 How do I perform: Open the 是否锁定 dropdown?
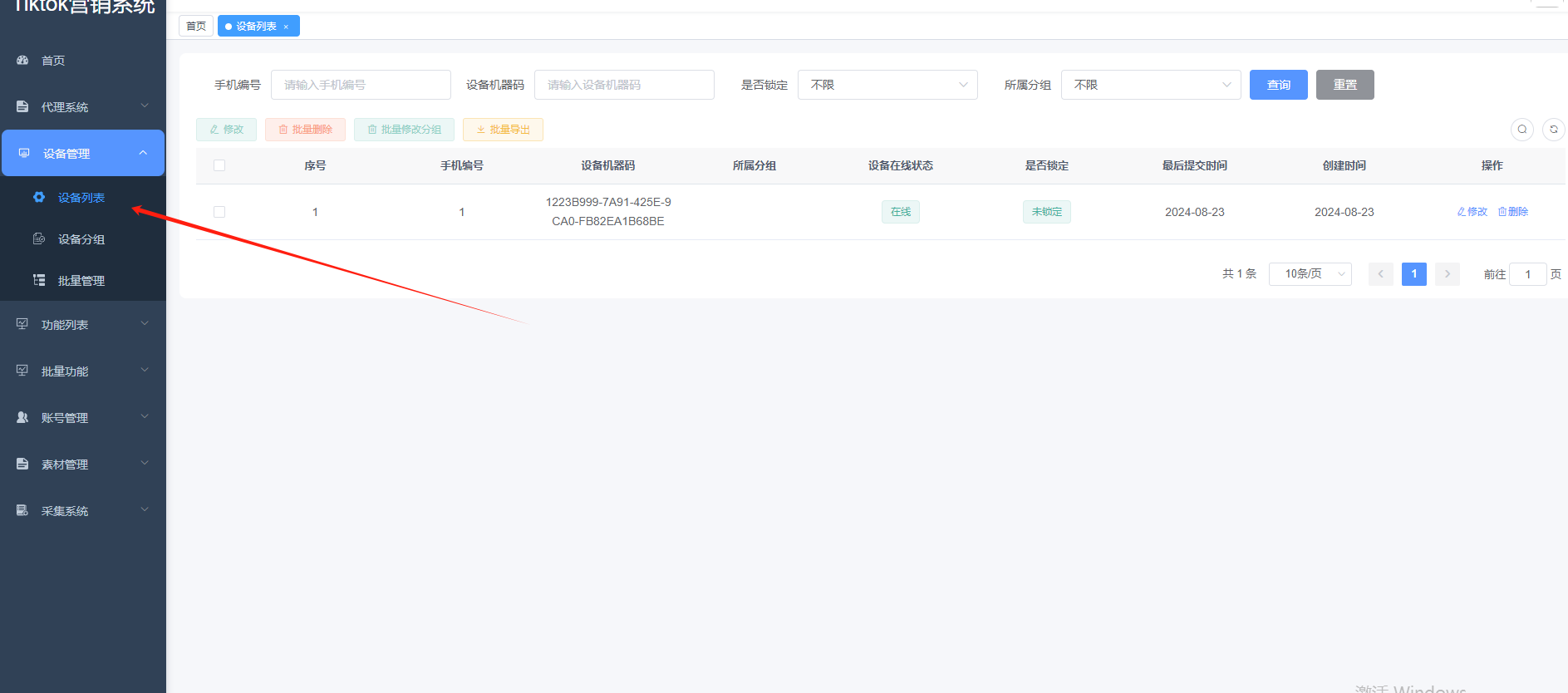[x=887, y=85]
